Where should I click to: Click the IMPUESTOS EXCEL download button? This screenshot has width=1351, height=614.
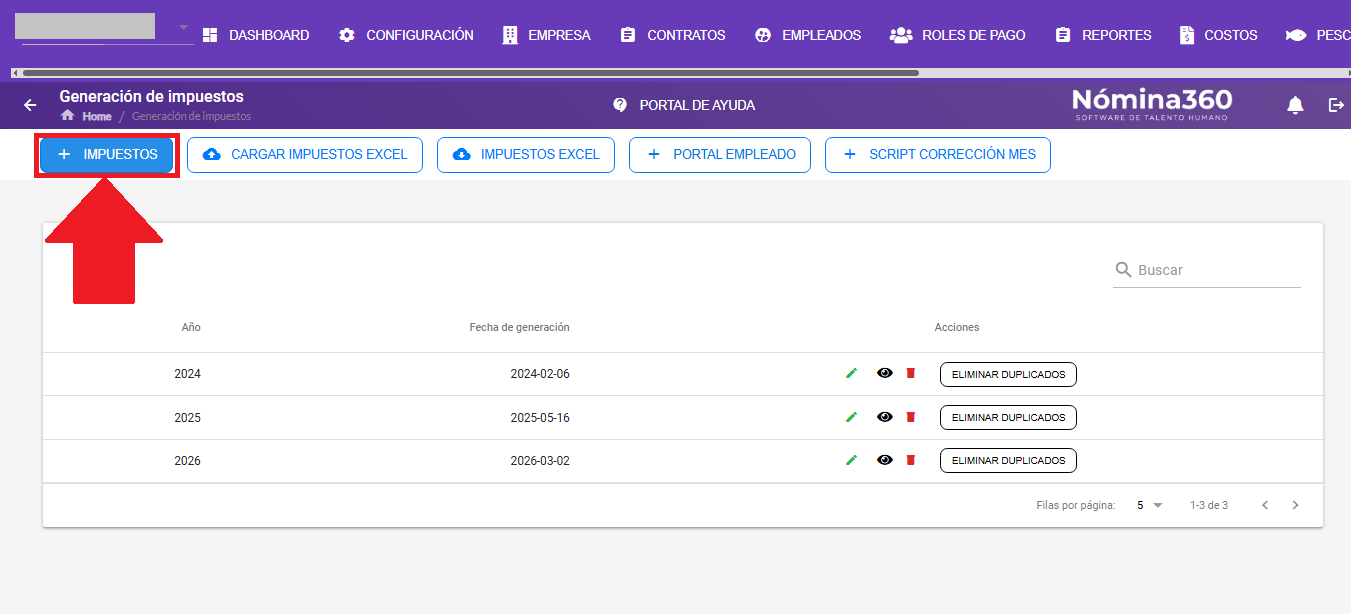point(526,155)
